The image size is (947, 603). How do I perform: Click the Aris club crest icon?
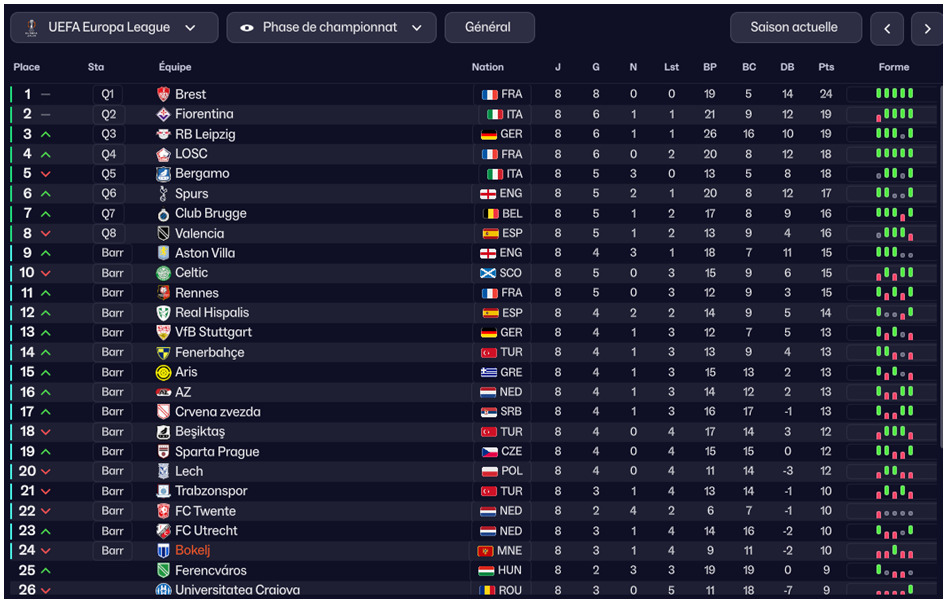click(x=164, y=372)
